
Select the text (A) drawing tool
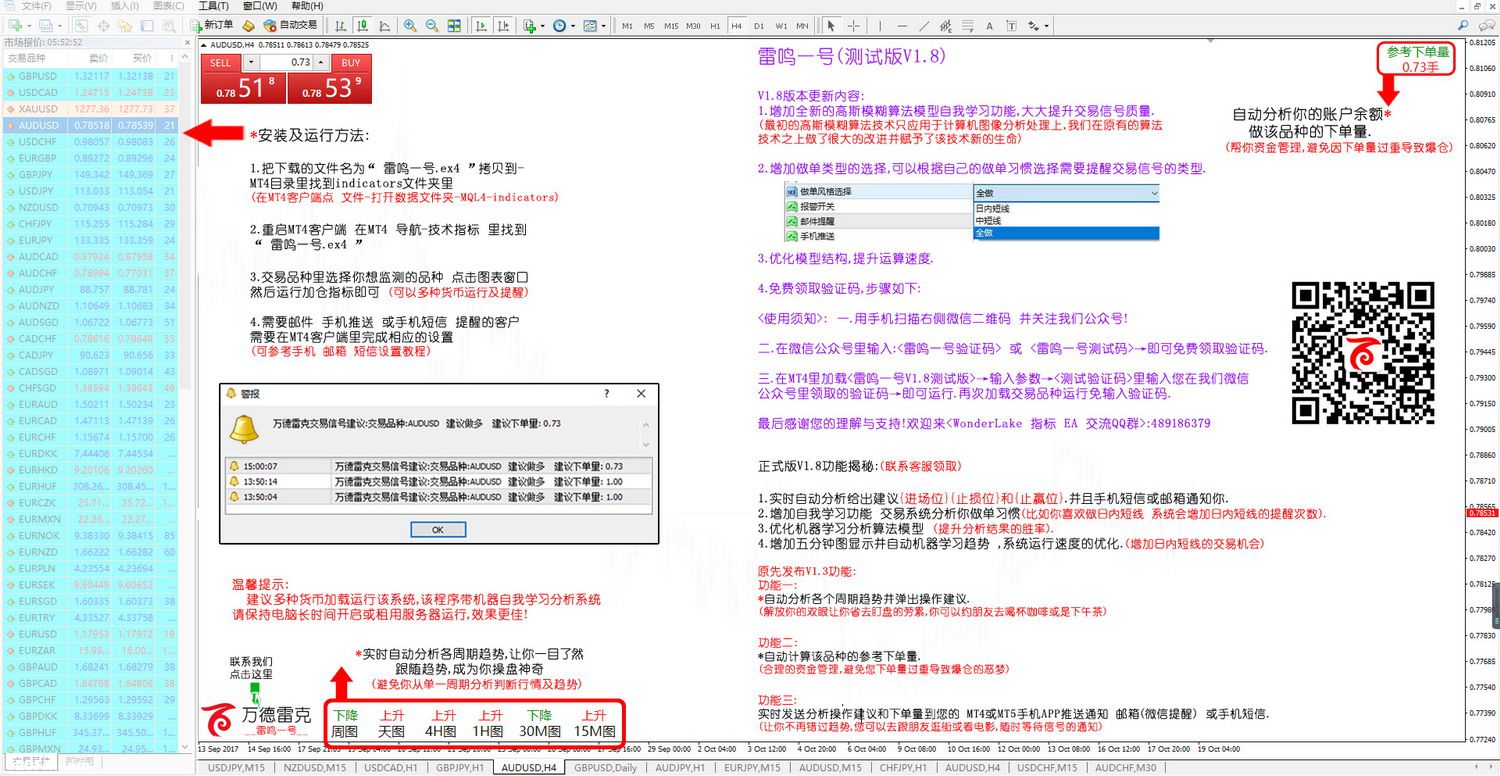pyautogui.click(x=989, y=25)
